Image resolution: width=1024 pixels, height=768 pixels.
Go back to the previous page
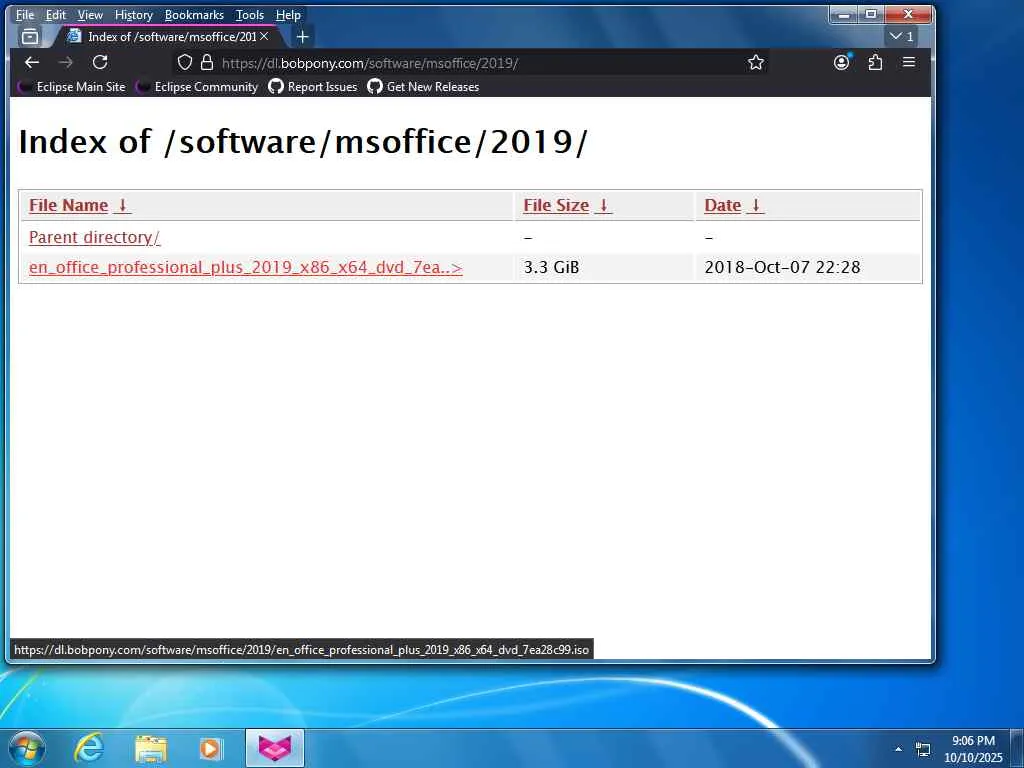click(x=31, y=63)
